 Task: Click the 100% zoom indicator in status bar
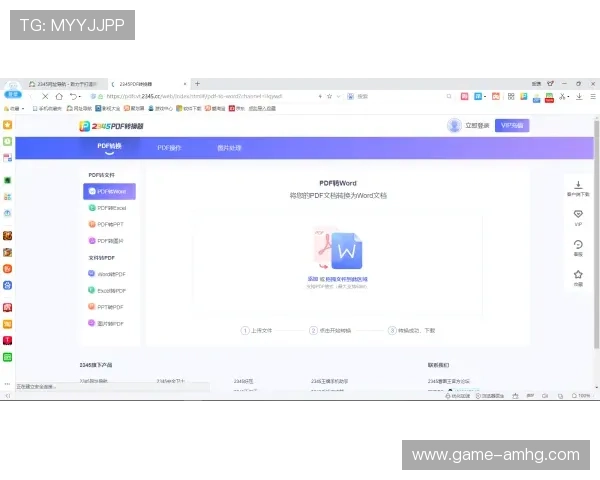(x=581, y=396)
